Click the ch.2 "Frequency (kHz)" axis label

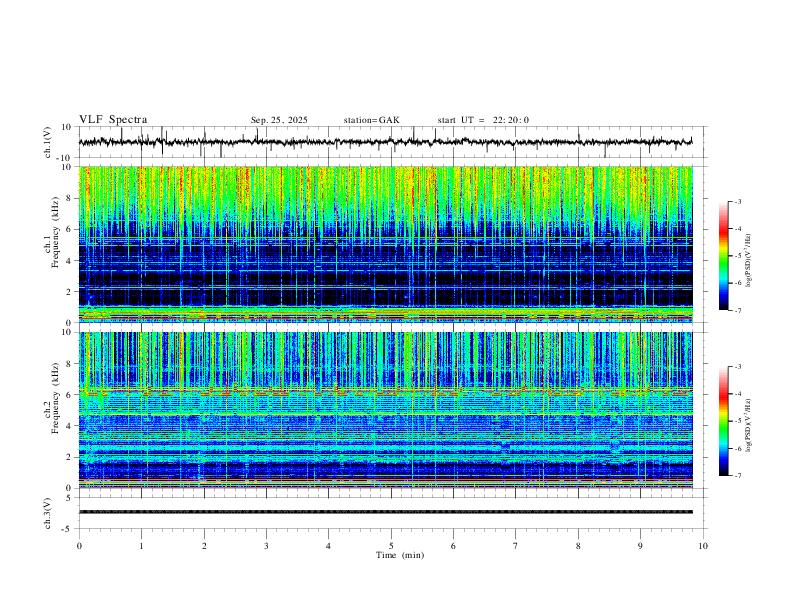click(55, 397)
